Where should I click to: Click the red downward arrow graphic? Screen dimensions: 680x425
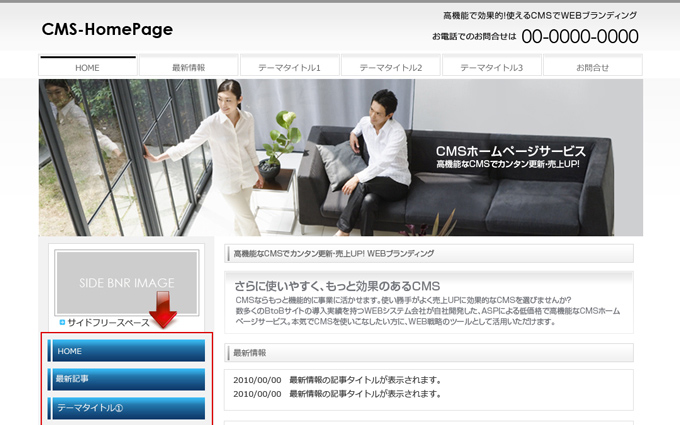point(163,309)
